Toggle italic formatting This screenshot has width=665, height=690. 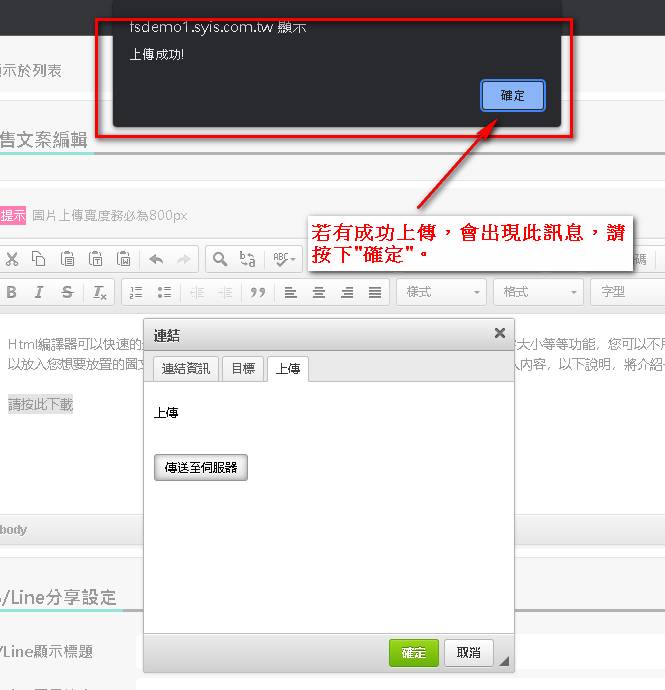39,292
